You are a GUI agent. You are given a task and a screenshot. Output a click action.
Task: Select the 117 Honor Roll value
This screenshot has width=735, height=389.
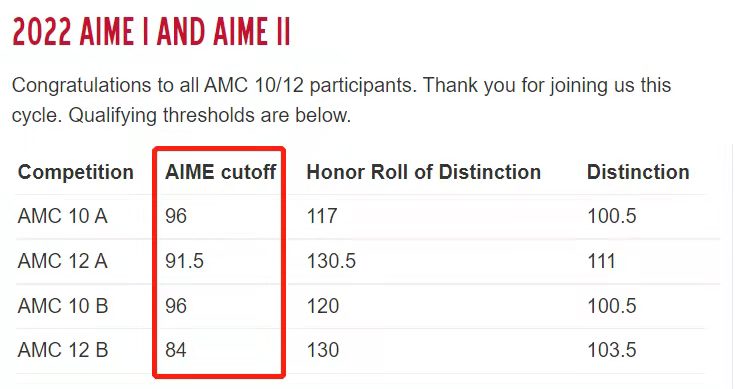[x=322, y=216]
